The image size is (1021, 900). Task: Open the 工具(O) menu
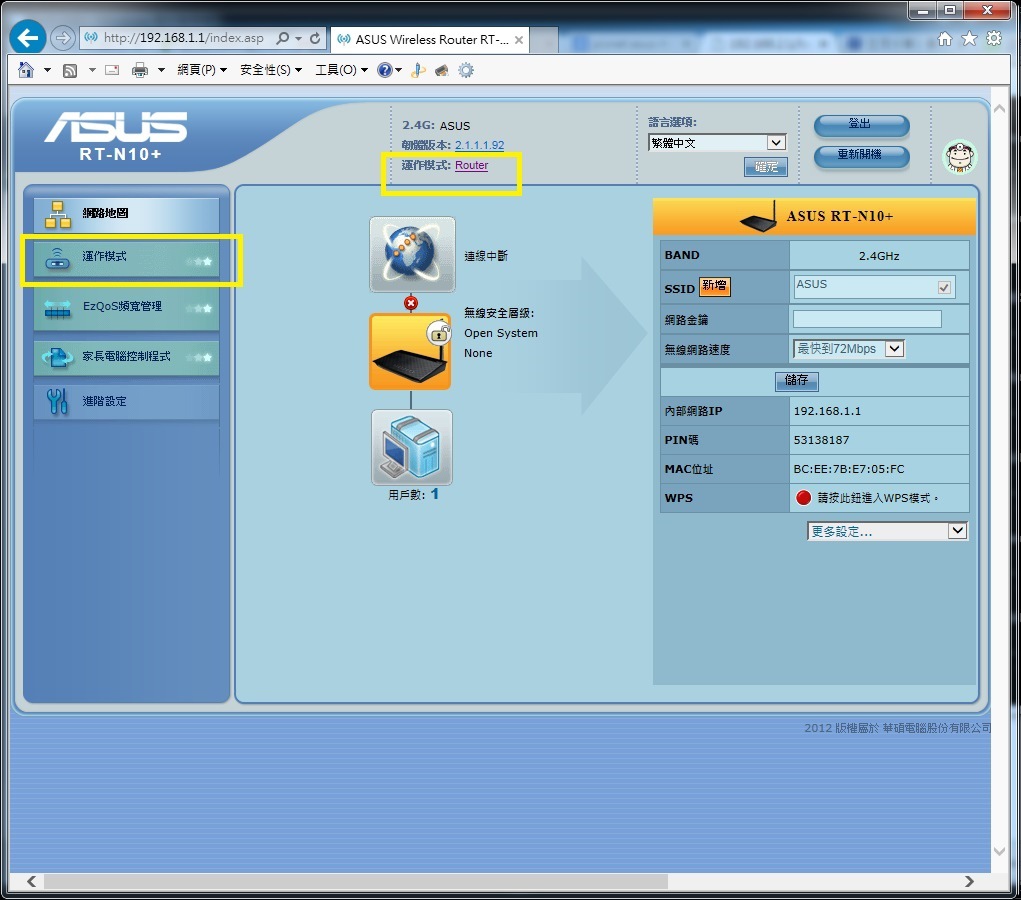point(341,70)
